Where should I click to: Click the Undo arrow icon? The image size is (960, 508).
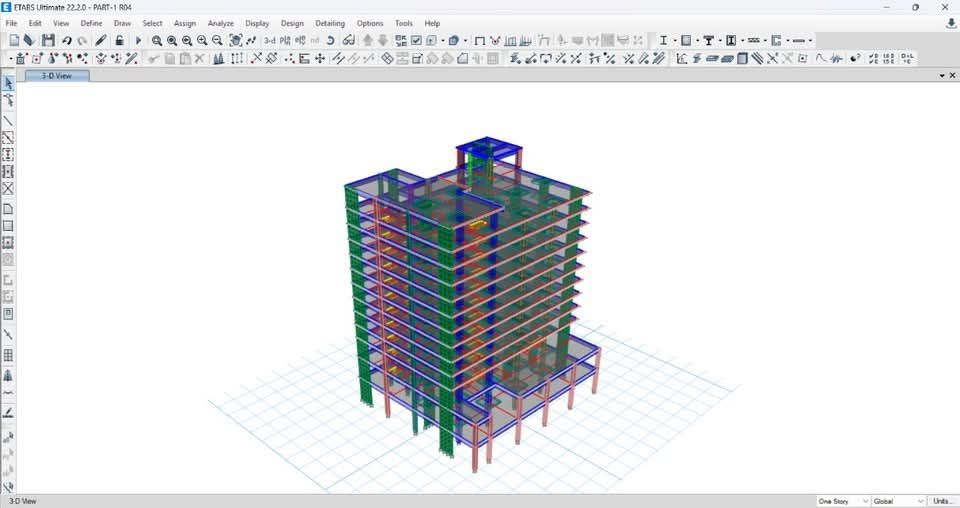(x=66, y=41)
